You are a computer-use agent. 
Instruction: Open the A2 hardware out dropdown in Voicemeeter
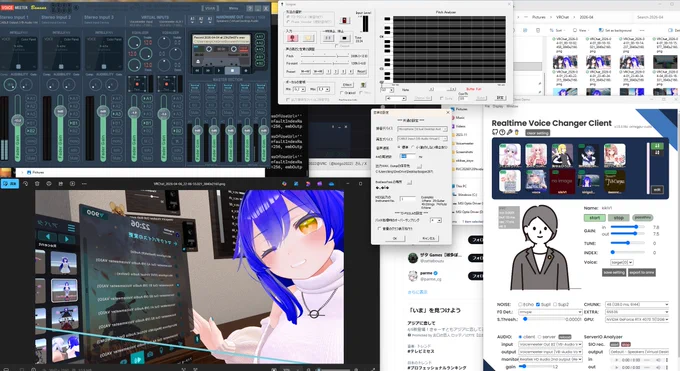(x=201, y=19)
